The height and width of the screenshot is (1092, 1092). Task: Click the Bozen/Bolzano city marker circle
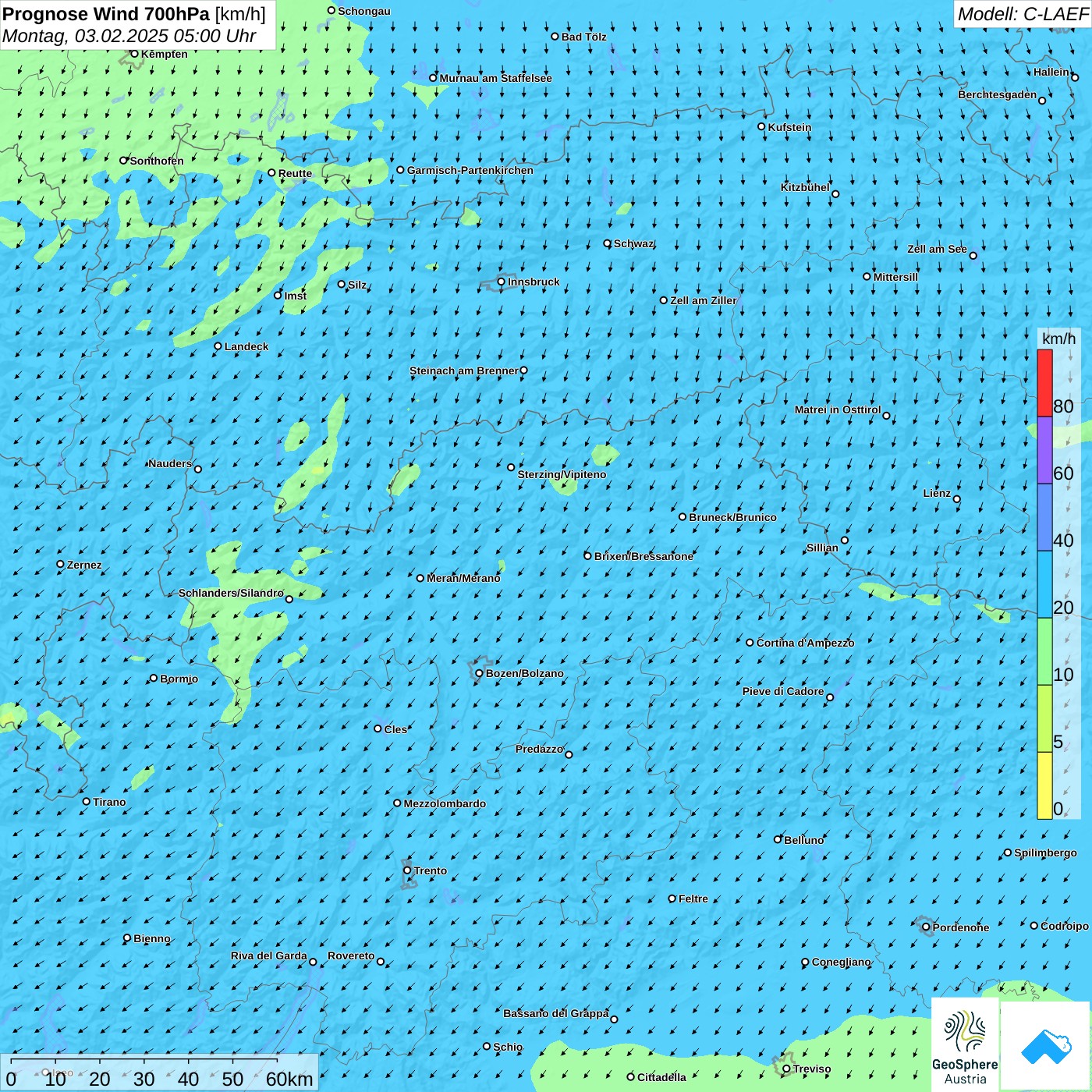click(480, 673)
